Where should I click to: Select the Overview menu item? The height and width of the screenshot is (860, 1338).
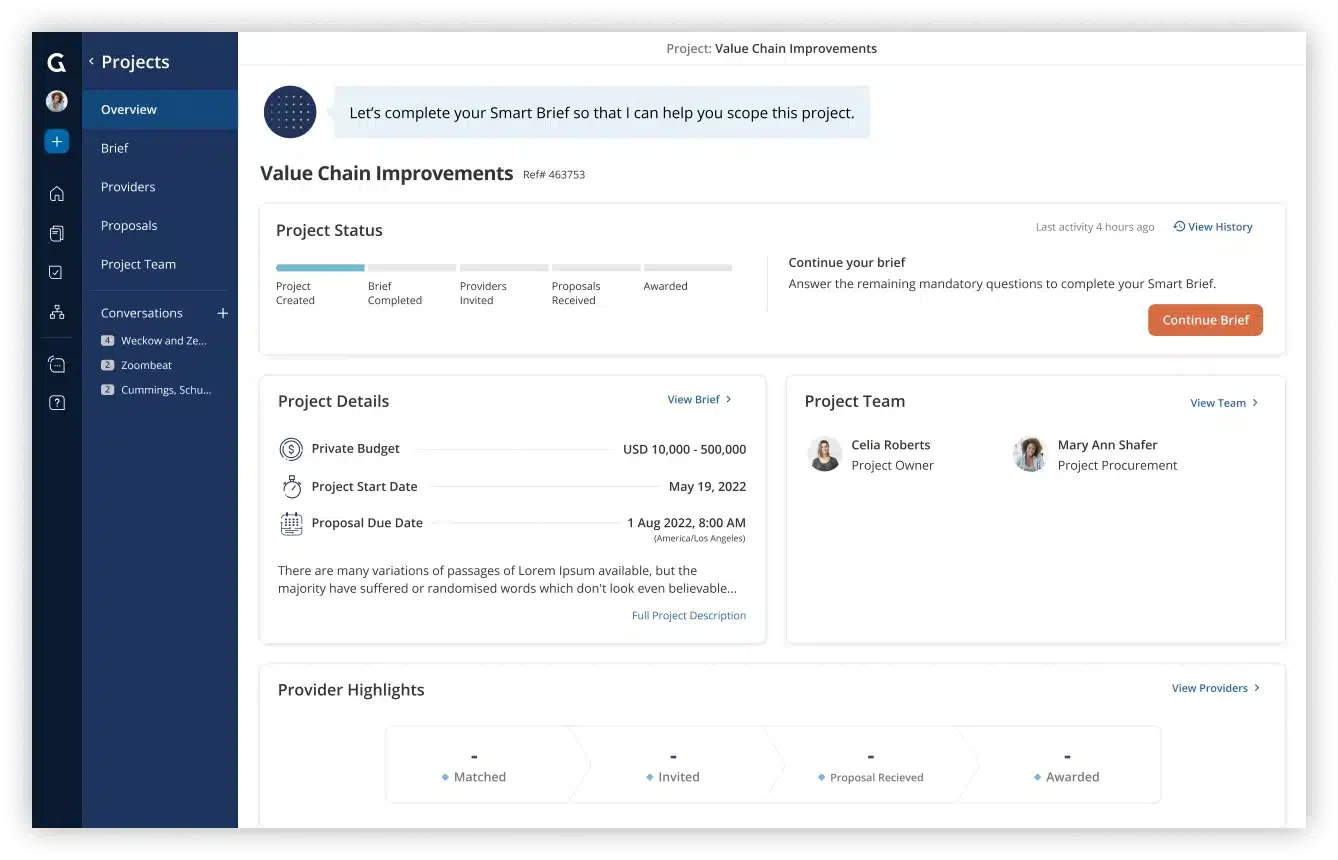point(160,110)
